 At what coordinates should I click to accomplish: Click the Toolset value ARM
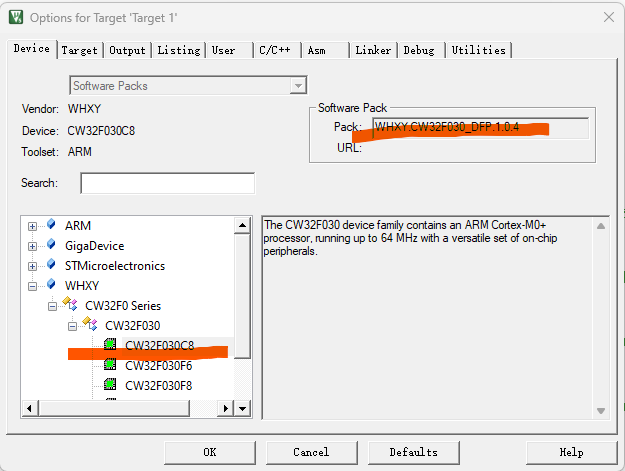(80, 152)
